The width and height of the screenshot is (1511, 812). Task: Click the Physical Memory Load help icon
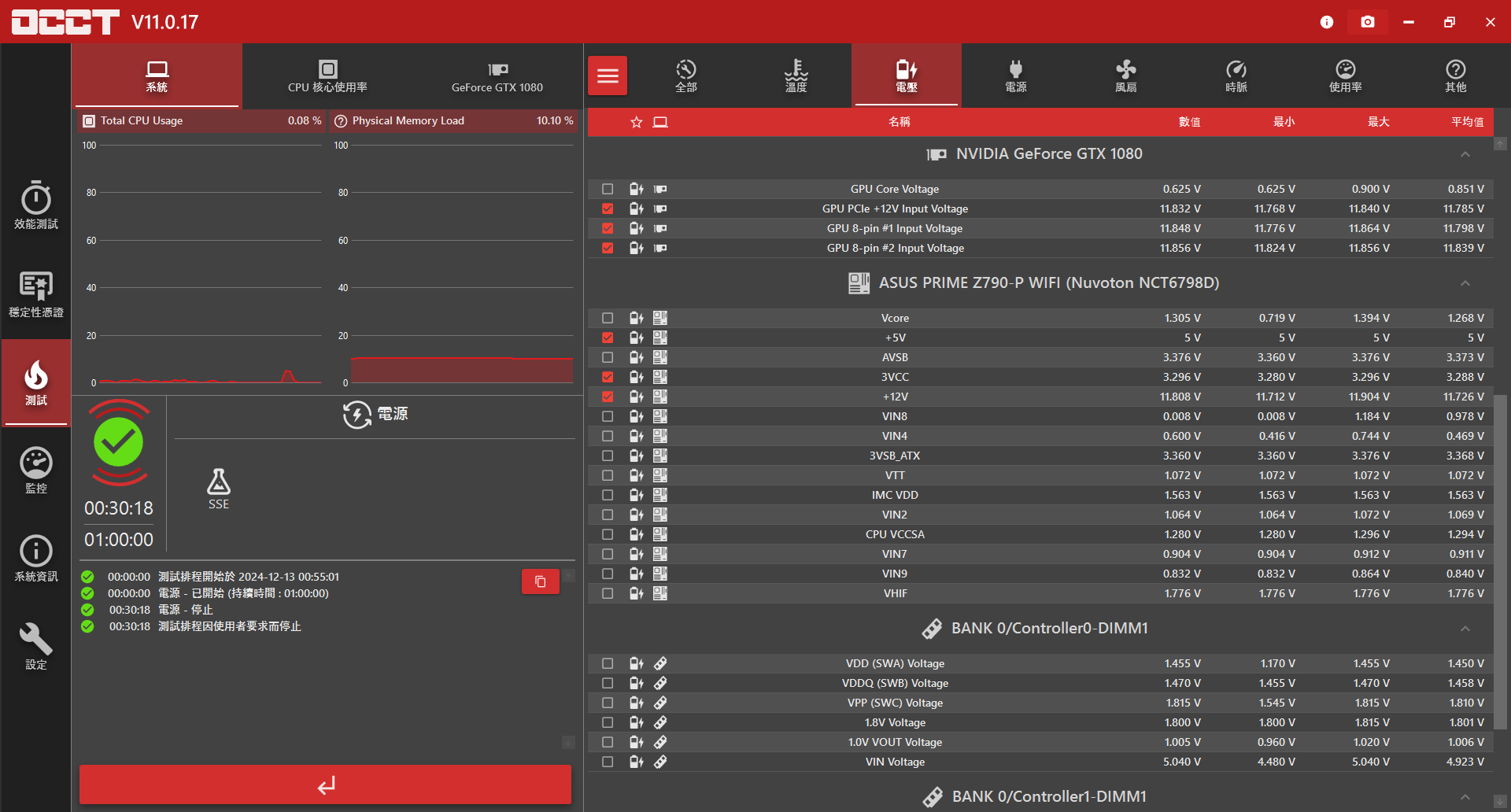[341, 121]
